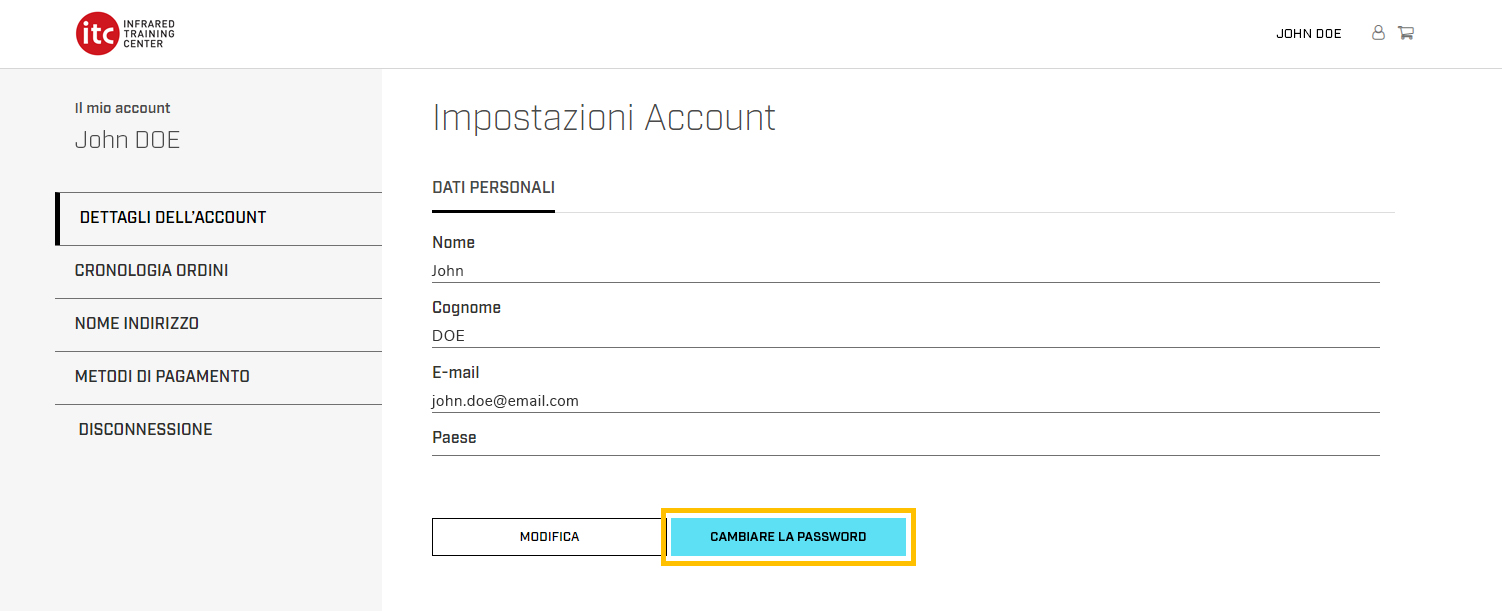Click the Cognome field showing DOE
This screenshot has height=611, width=1502.
(905, 336)
